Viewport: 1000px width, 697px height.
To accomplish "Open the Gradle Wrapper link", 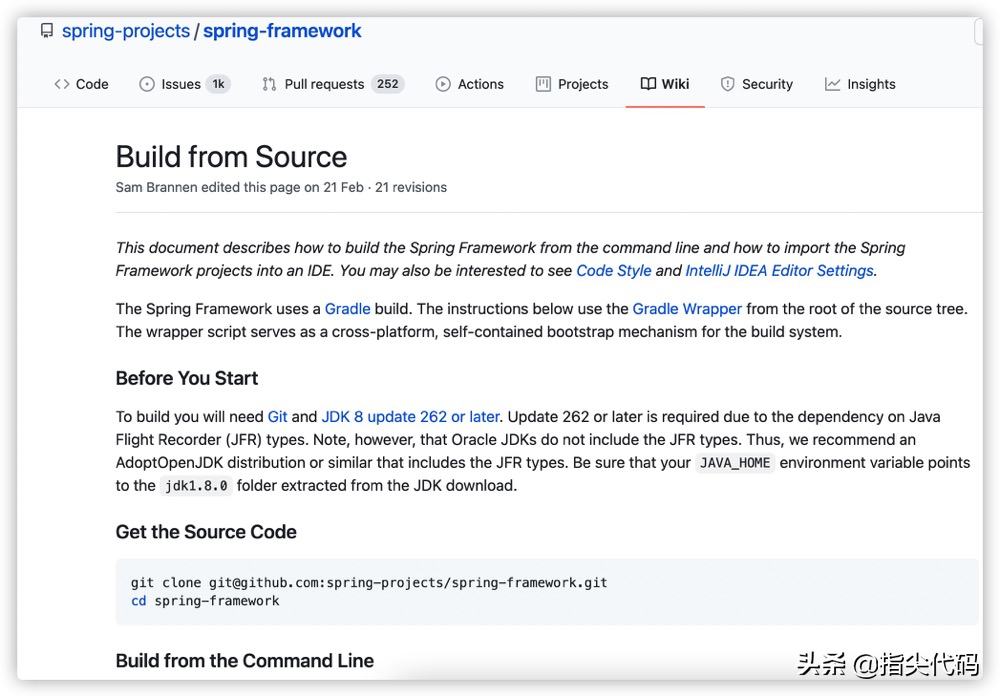I will pos(687,309).
